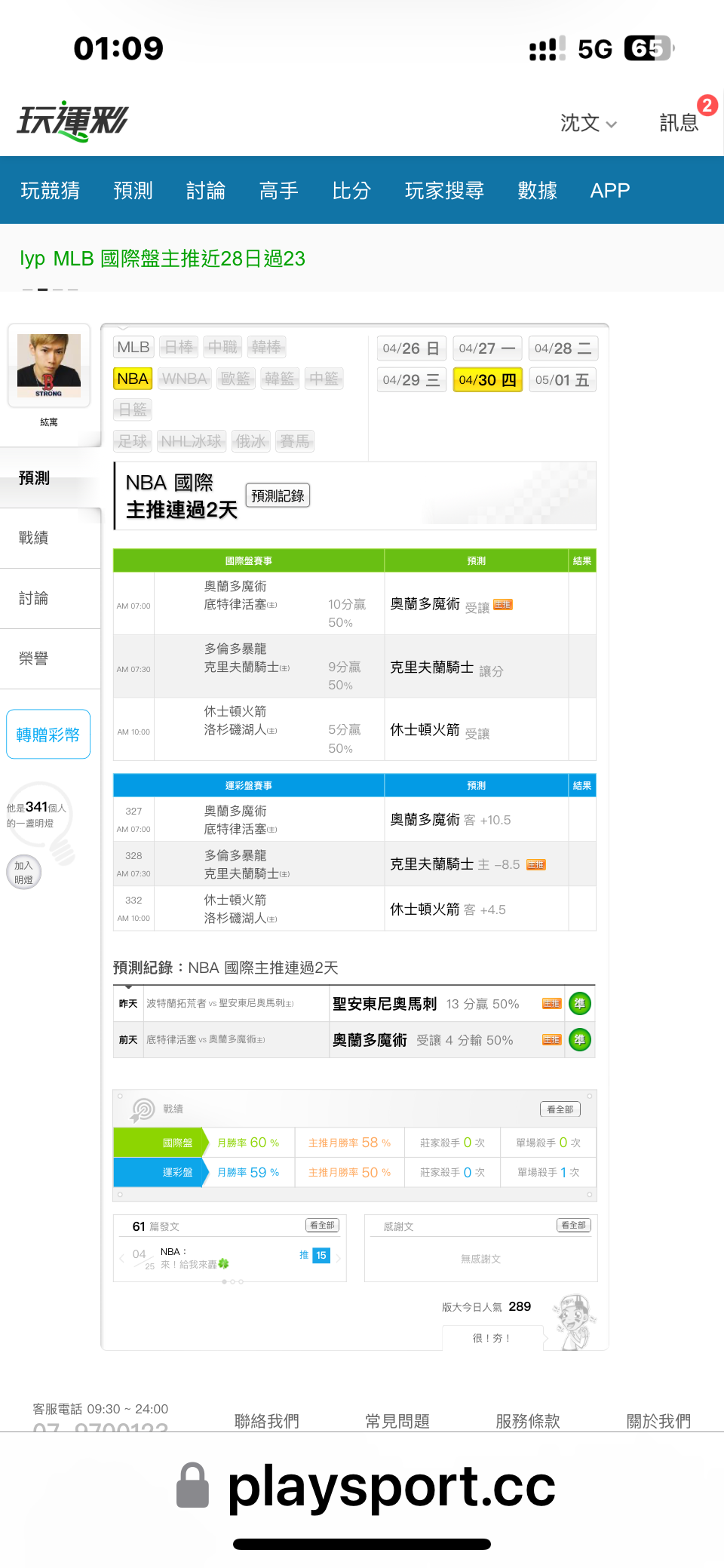Select the 04/29 三 date
724x1568 pixels.
click(411, 380)
